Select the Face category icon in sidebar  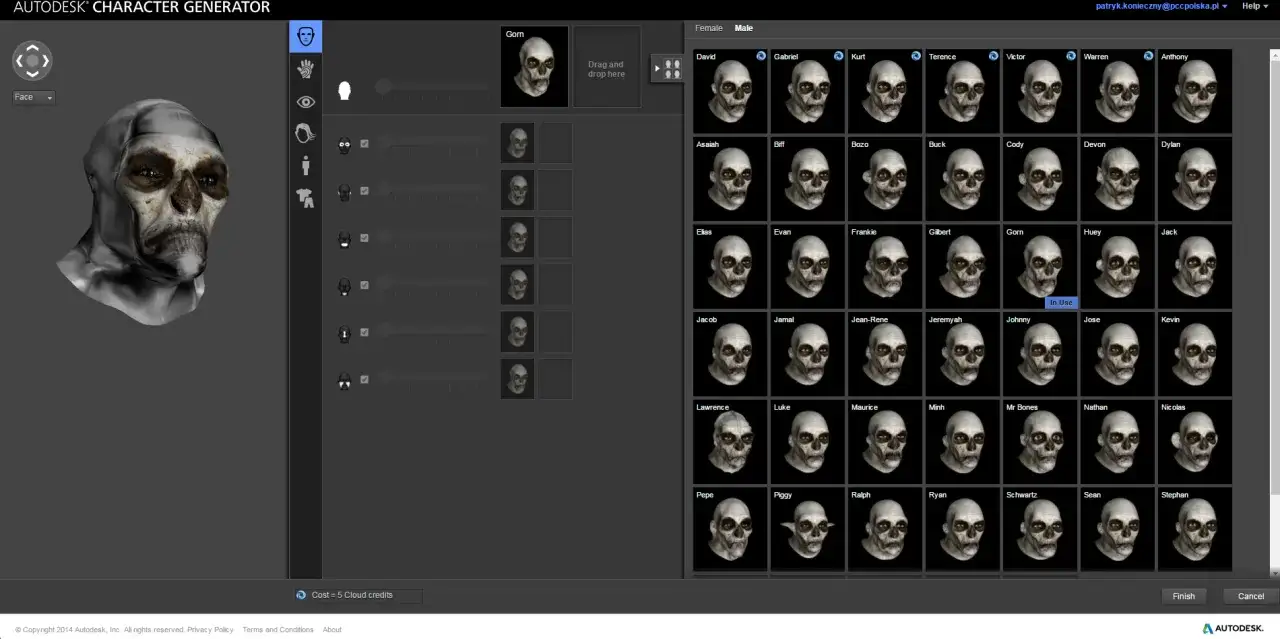point(306,37)
